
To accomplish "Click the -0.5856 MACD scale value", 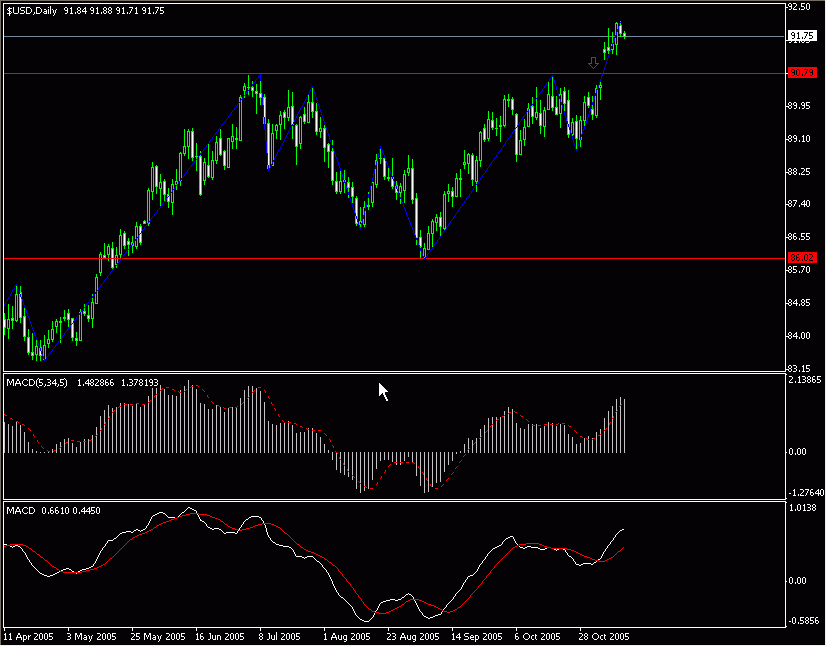I will pyautogui.click(x=803, y=620).
